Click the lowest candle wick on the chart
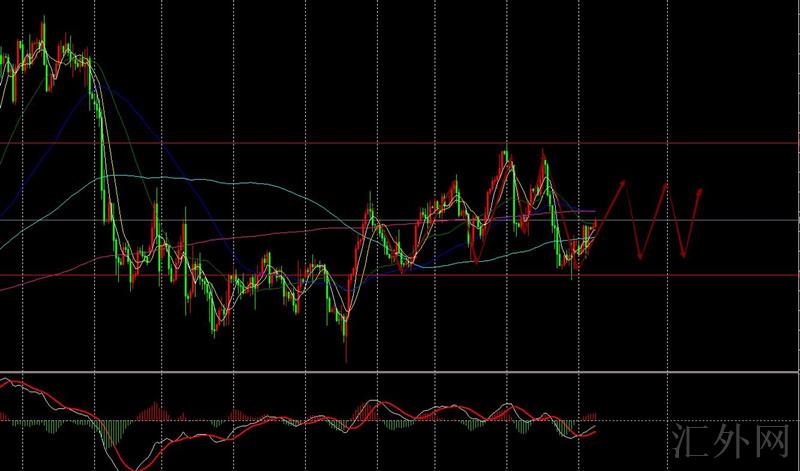Screen dimensions: 800x471 point(345,358)
